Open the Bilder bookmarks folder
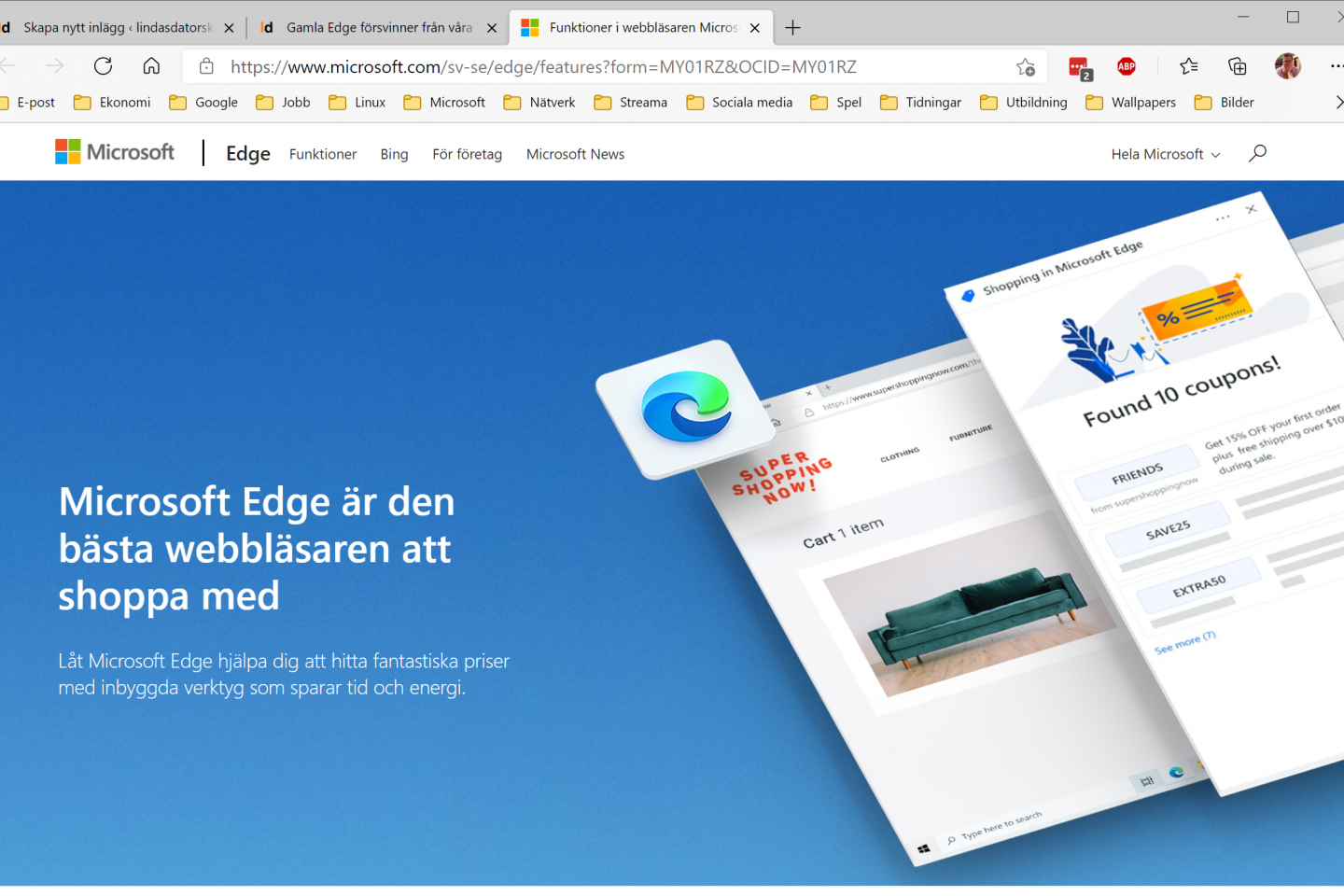Image resolution: width=1344 pixels, height=896 pixels. click(1224, 103)
